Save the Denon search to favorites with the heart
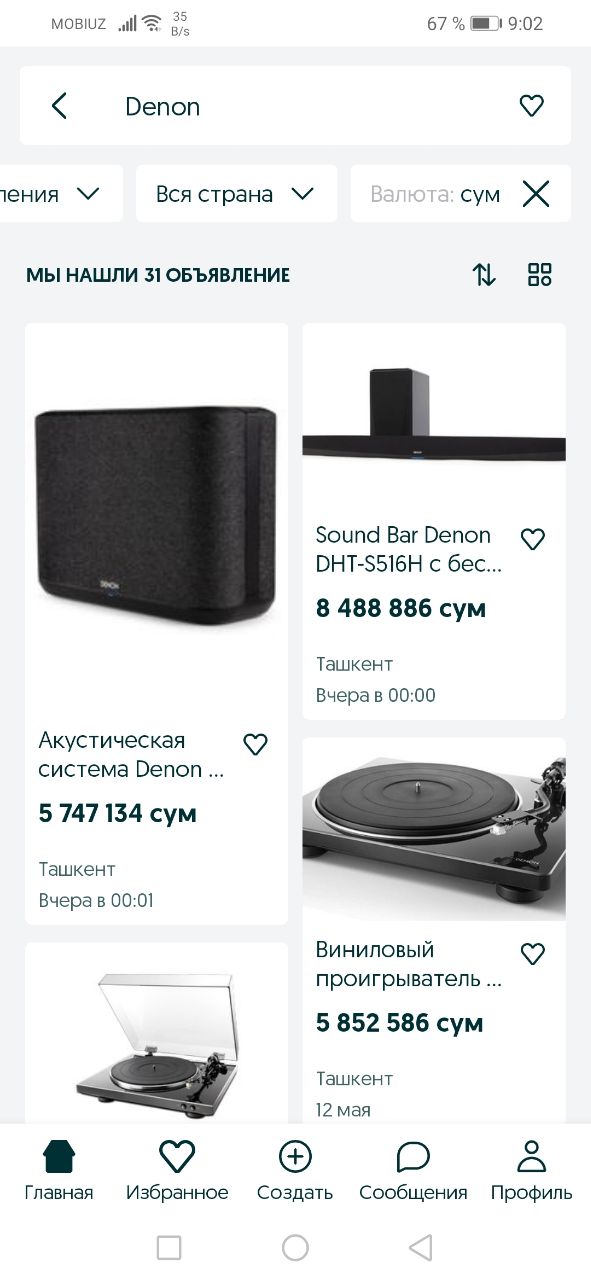 tap(531, 106)
